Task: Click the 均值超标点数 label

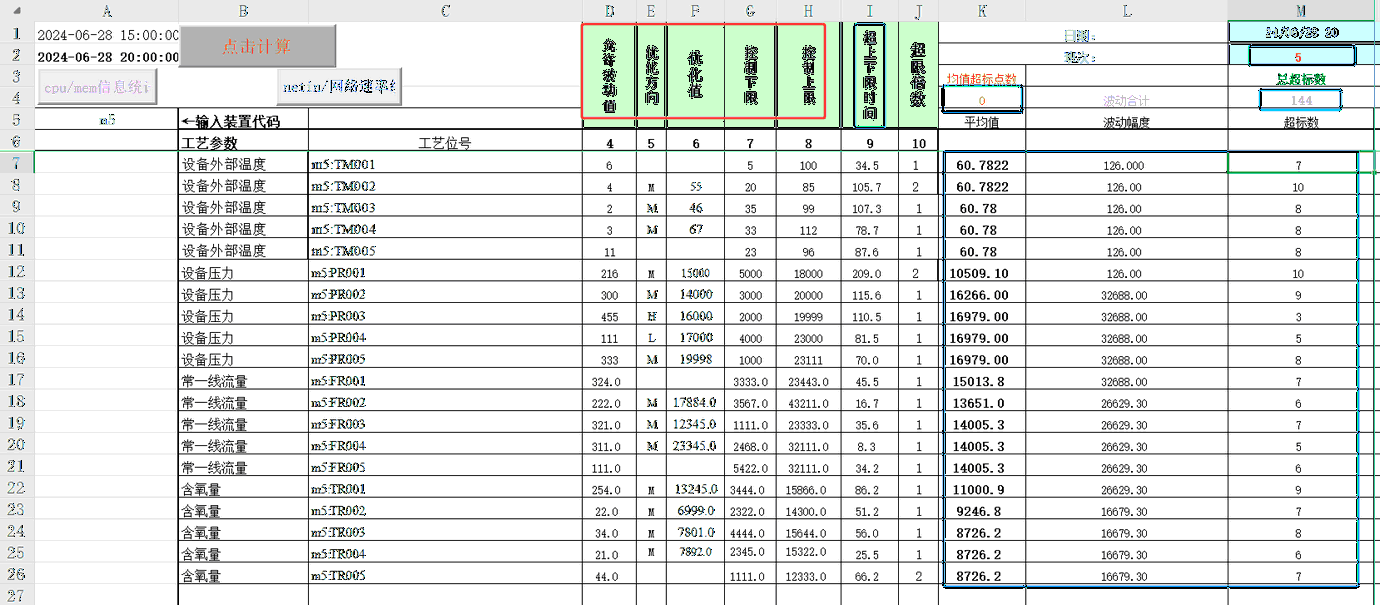Action: point(982,78)
